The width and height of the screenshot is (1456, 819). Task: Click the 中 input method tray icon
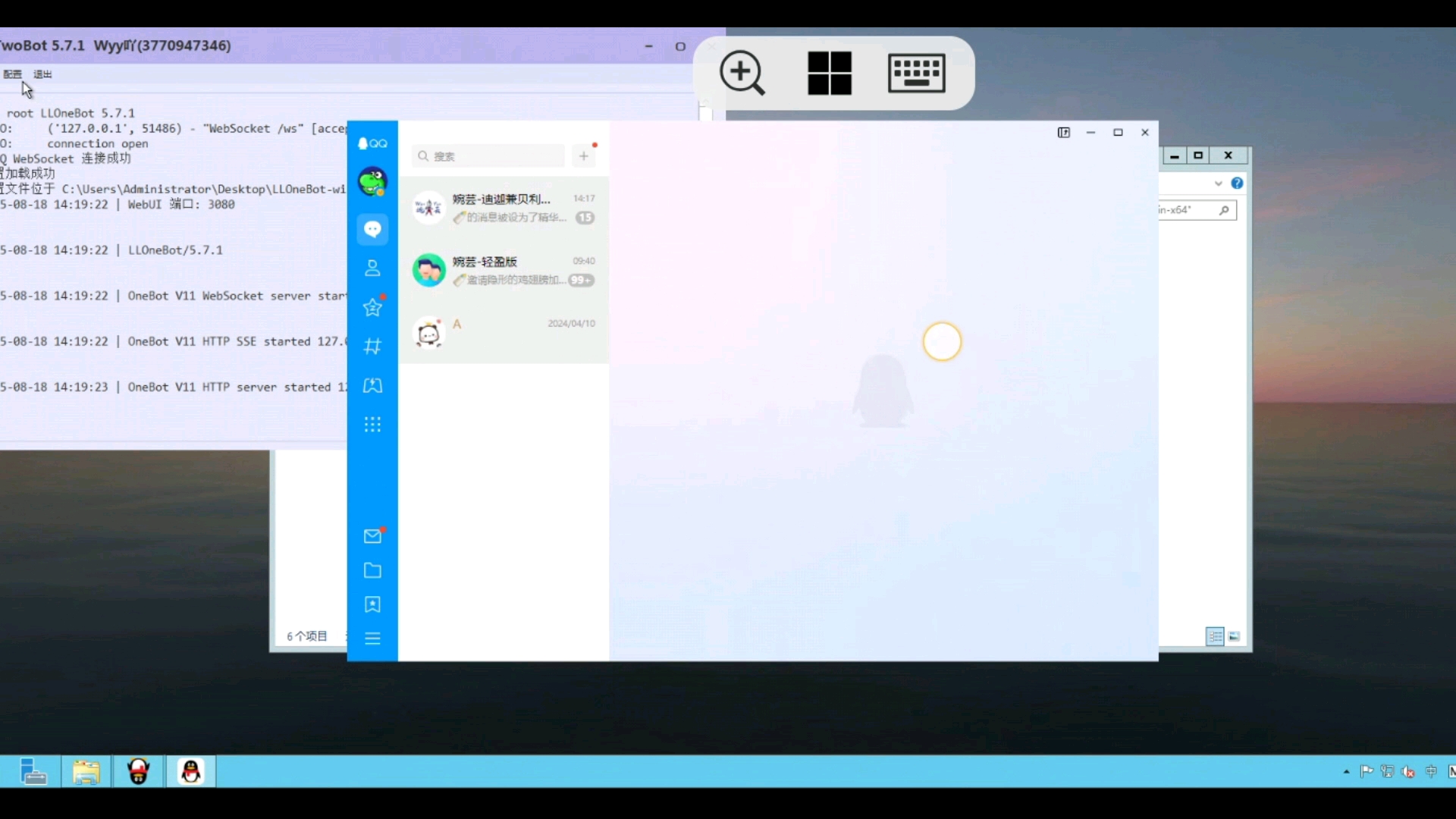pos(1431,772)
